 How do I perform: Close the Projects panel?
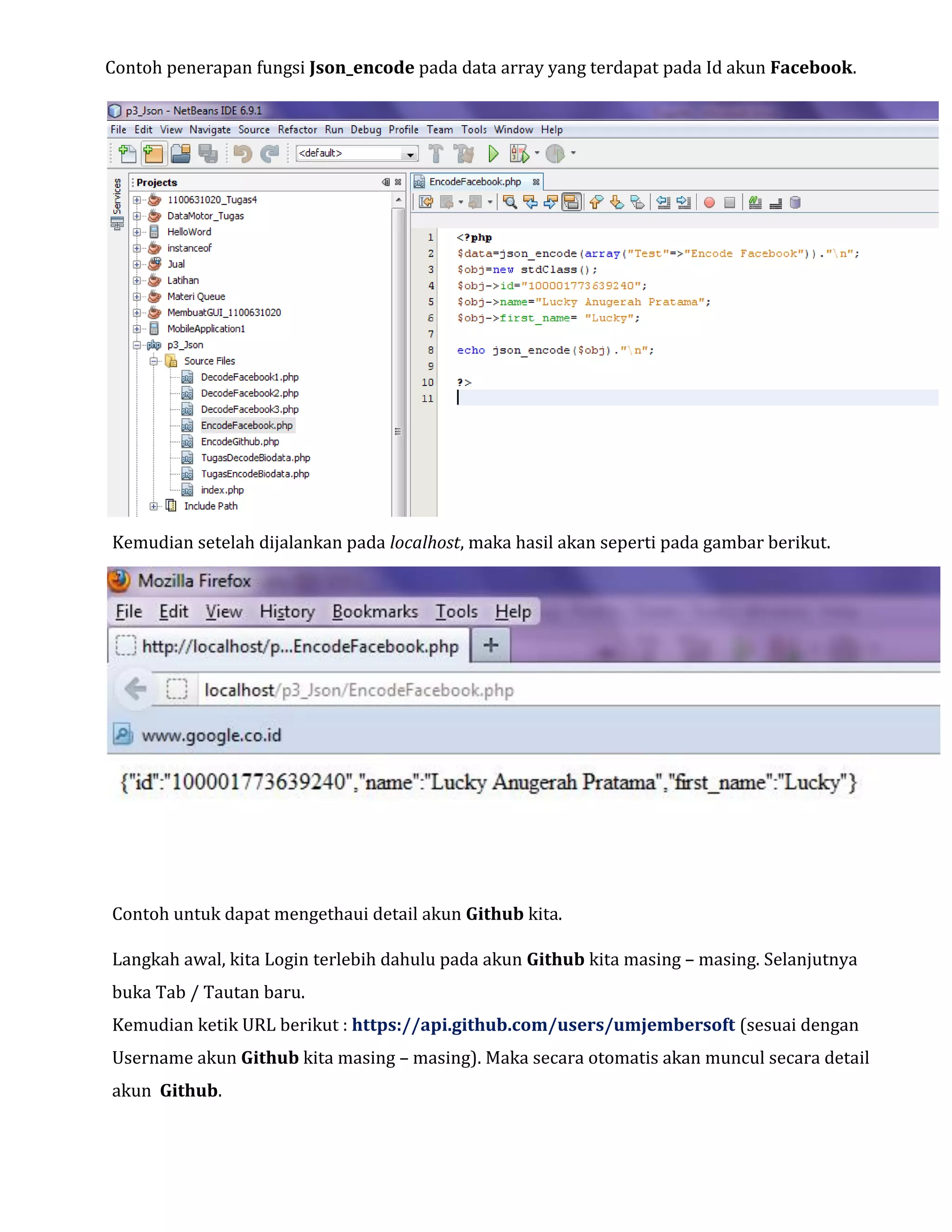[398, 182]
